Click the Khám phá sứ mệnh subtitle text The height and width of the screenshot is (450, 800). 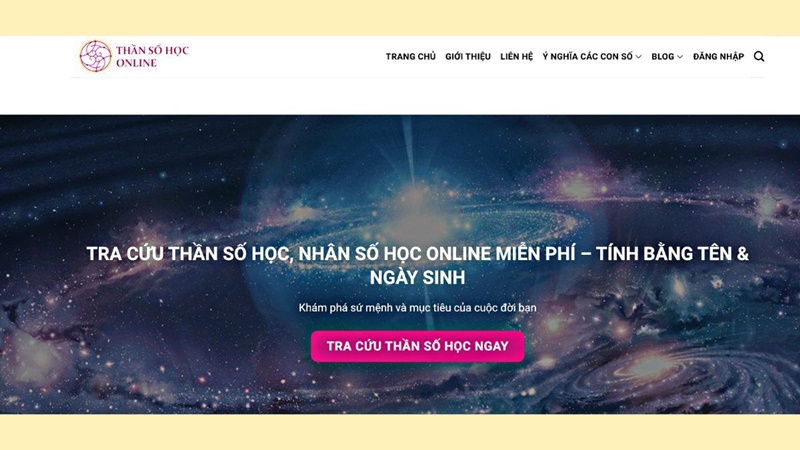[417, 308]
